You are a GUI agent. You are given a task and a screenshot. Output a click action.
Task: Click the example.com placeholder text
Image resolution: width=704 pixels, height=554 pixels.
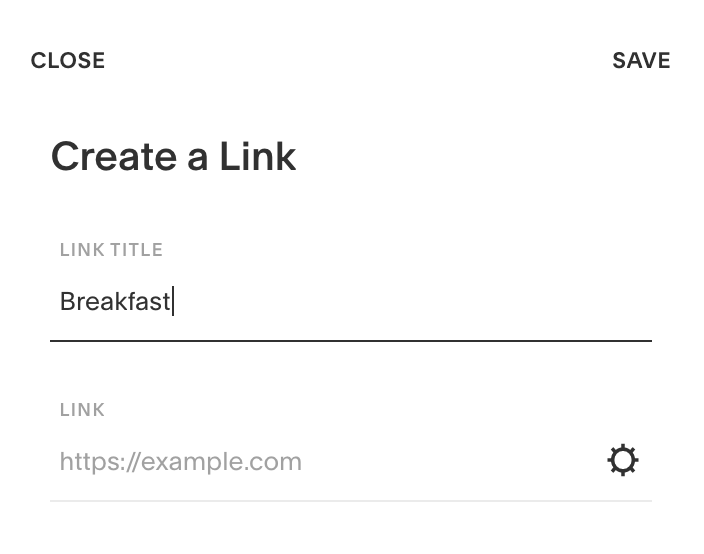(221, 462)
